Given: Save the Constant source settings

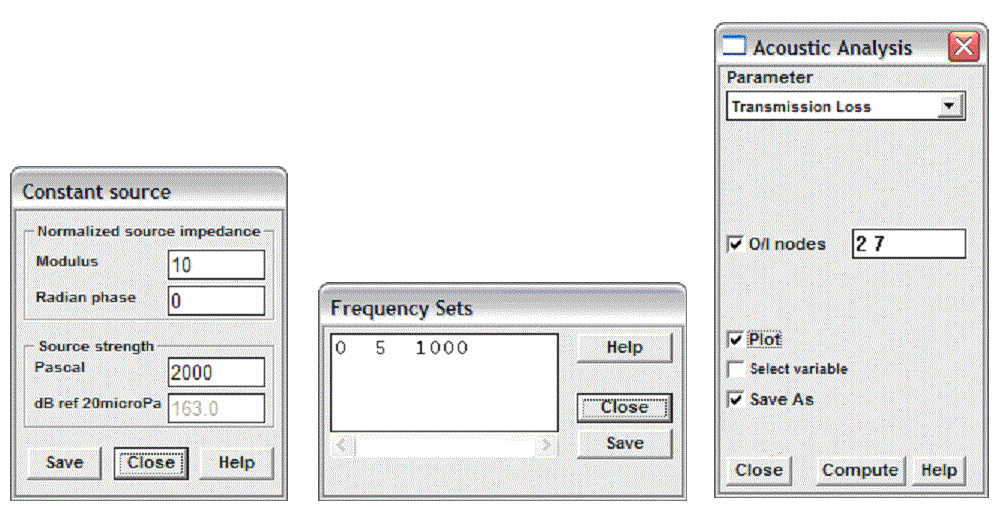Looking at the screenshot, I should 64,463.
